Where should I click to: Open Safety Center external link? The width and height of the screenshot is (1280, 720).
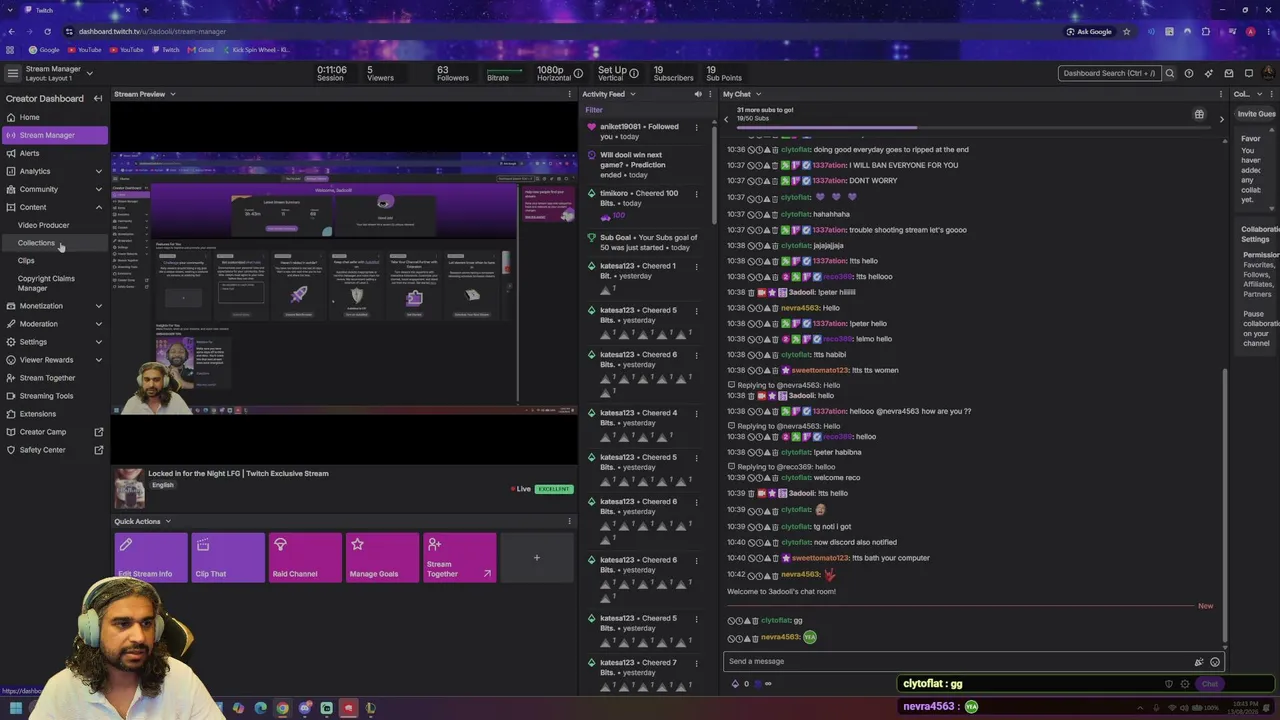54,450
